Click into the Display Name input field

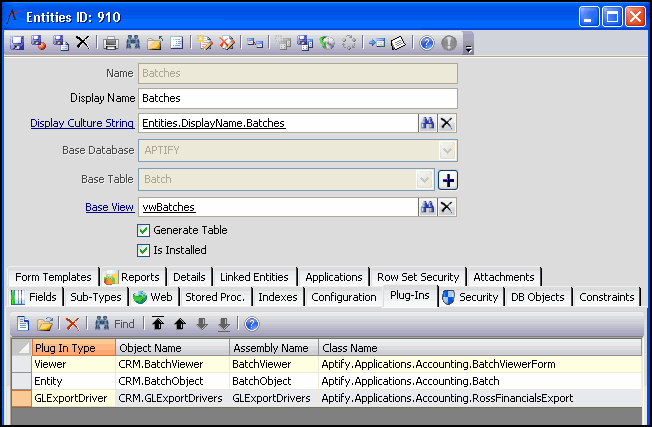[298, 98]
